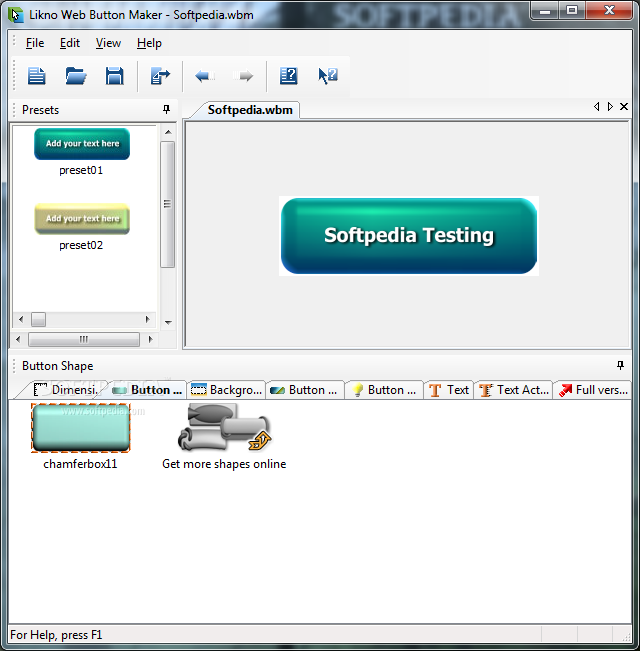
Task: Click the Export button toolbar icon
Action: pyautogui.click(x=160, y=76)
